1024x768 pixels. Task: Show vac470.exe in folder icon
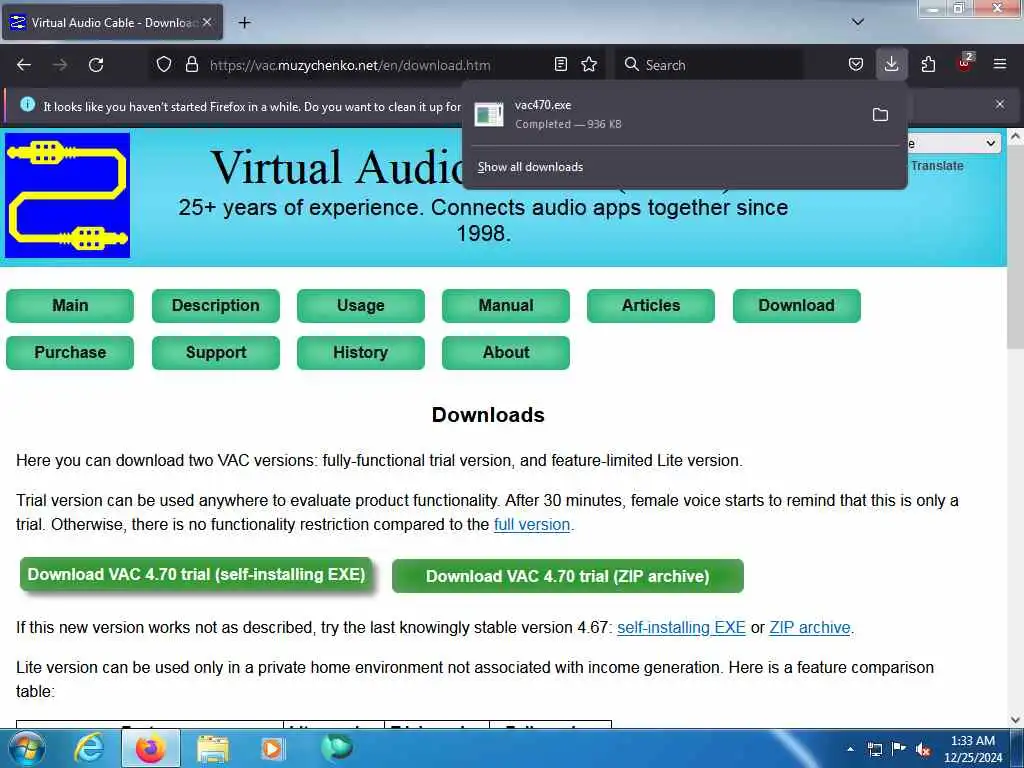[880, 115]
